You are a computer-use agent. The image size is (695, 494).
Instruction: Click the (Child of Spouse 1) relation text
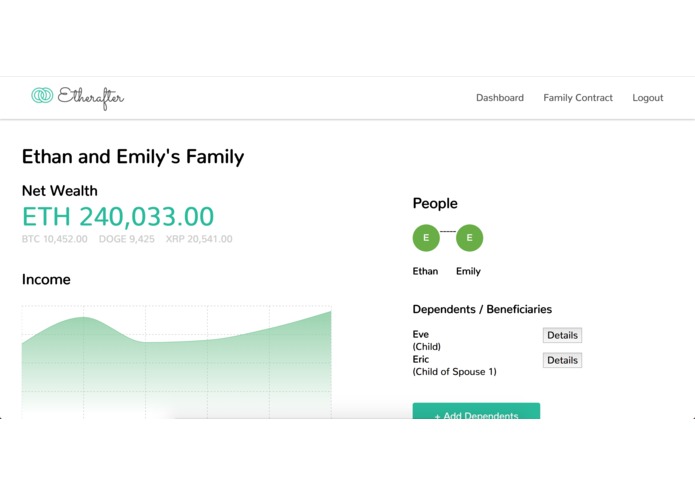pyautogui.click(x=454, y=372)
